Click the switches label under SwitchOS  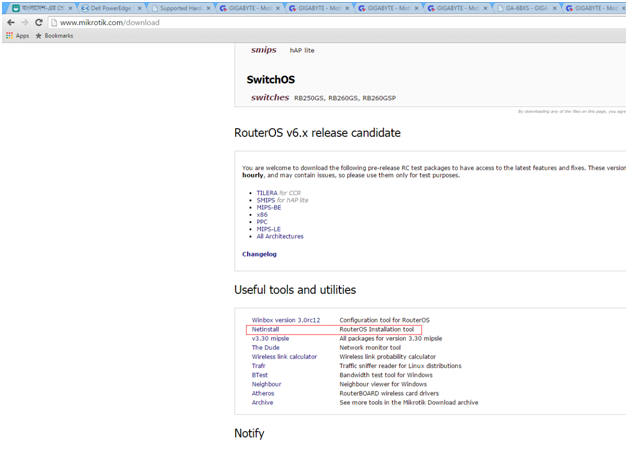(x=270, y=98)
